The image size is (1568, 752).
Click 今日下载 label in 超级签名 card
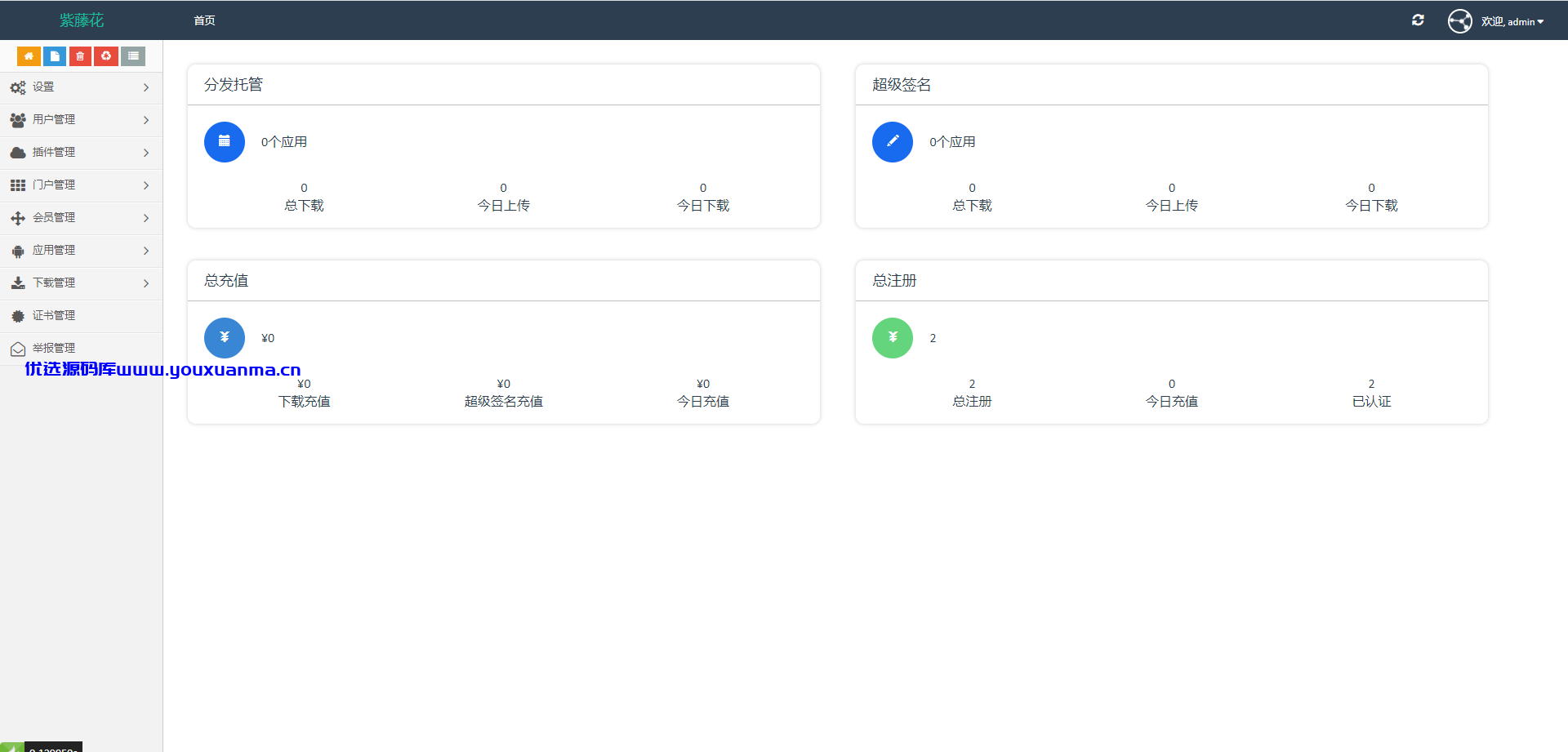[x=1372, y=206]
